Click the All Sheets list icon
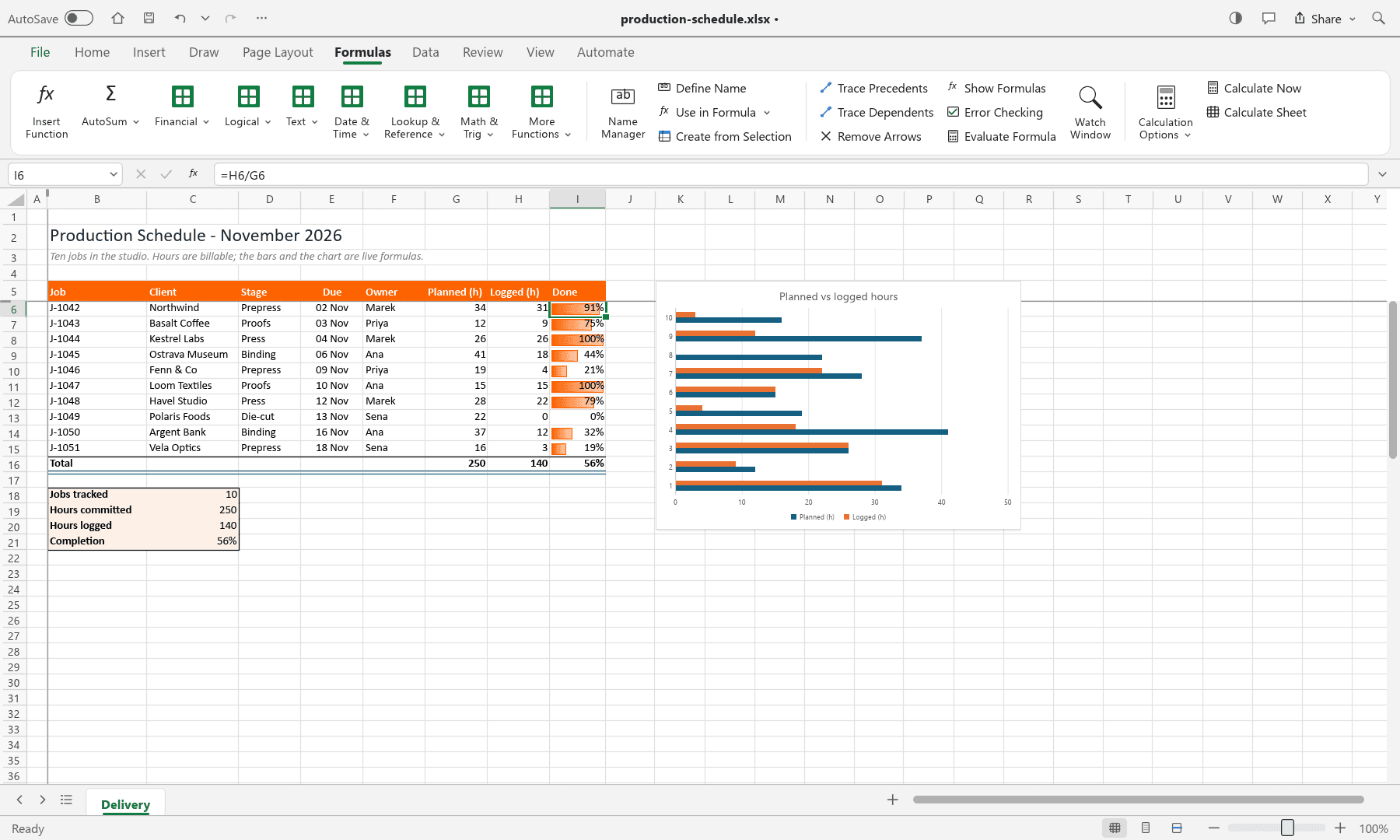 tap(67, 800)
